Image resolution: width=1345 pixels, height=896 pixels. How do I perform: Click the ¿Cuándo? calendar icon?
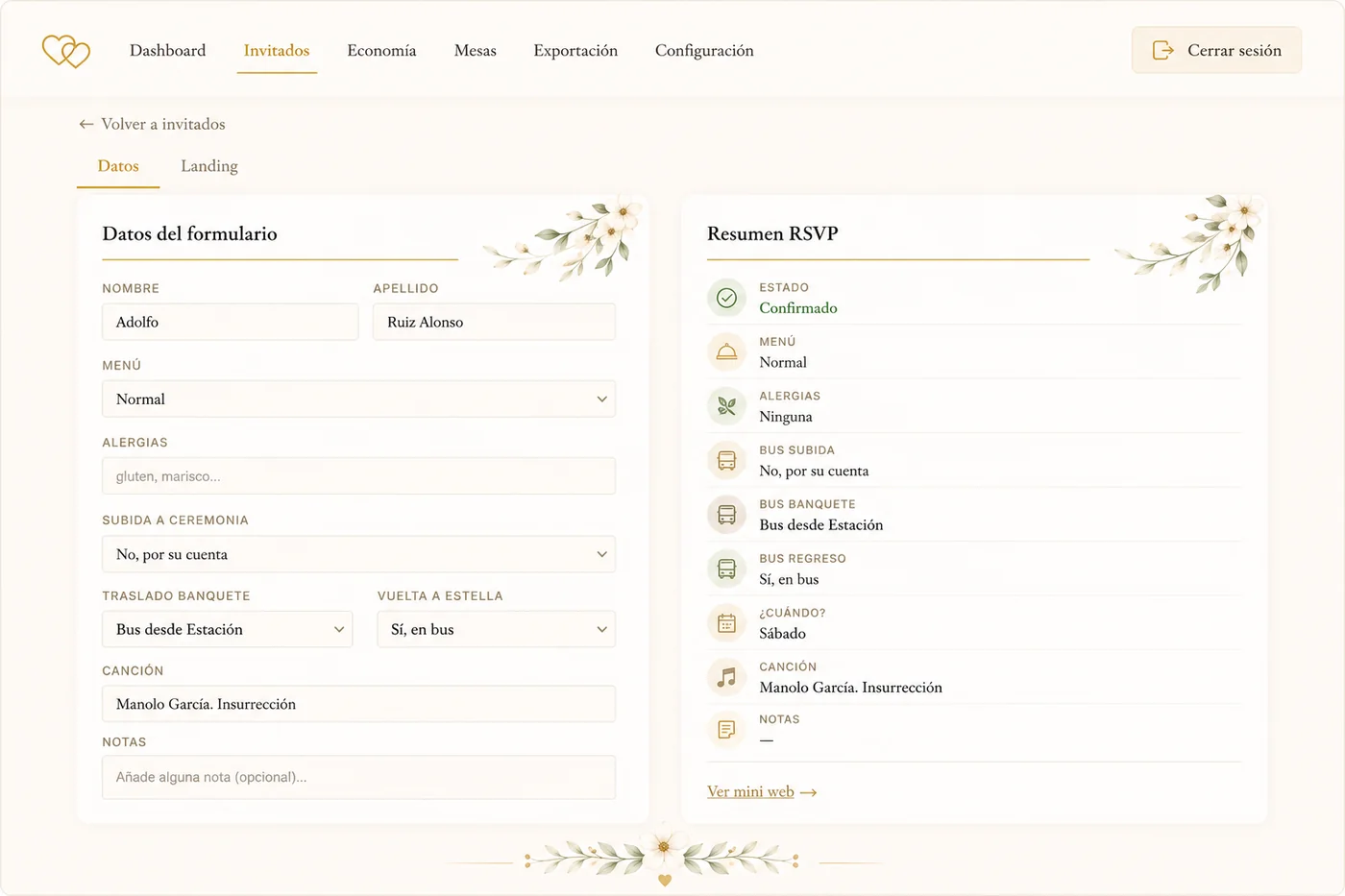coord(727,623)
